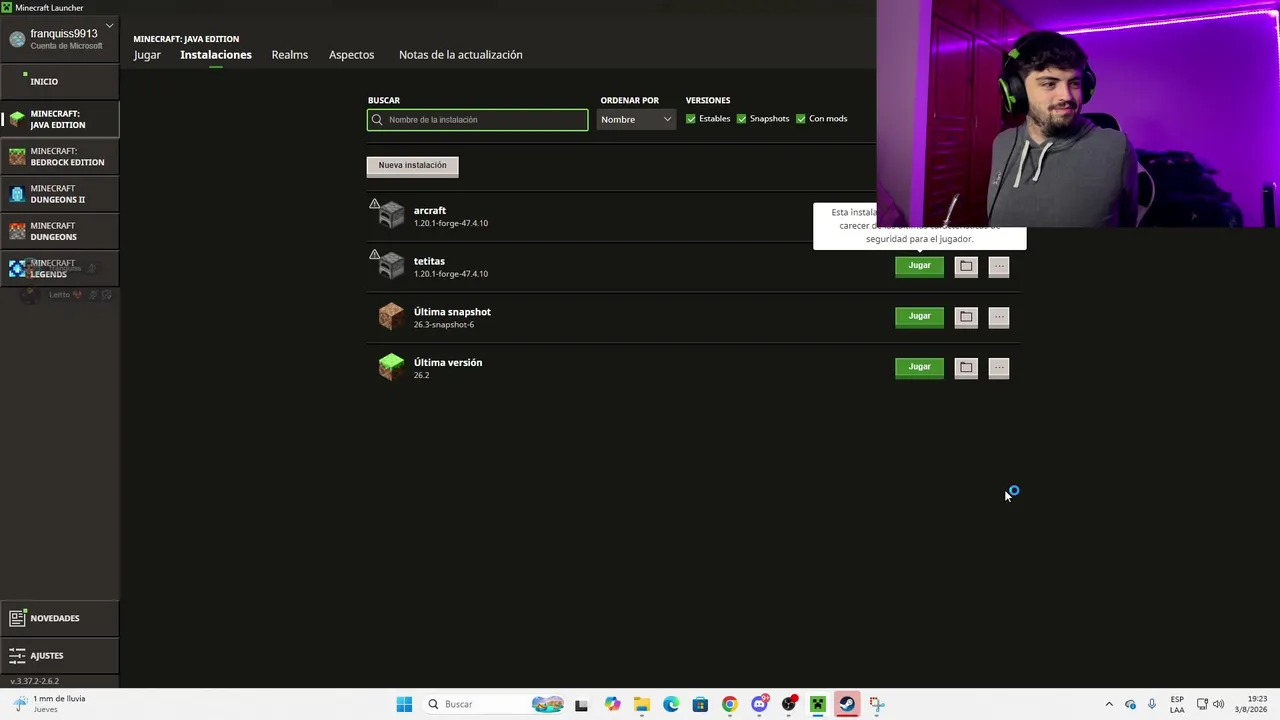Viewport: 1280px width, 720px height.
Task: Select Minecraft Legends in sidebar
Action: [x=60, y=268]
